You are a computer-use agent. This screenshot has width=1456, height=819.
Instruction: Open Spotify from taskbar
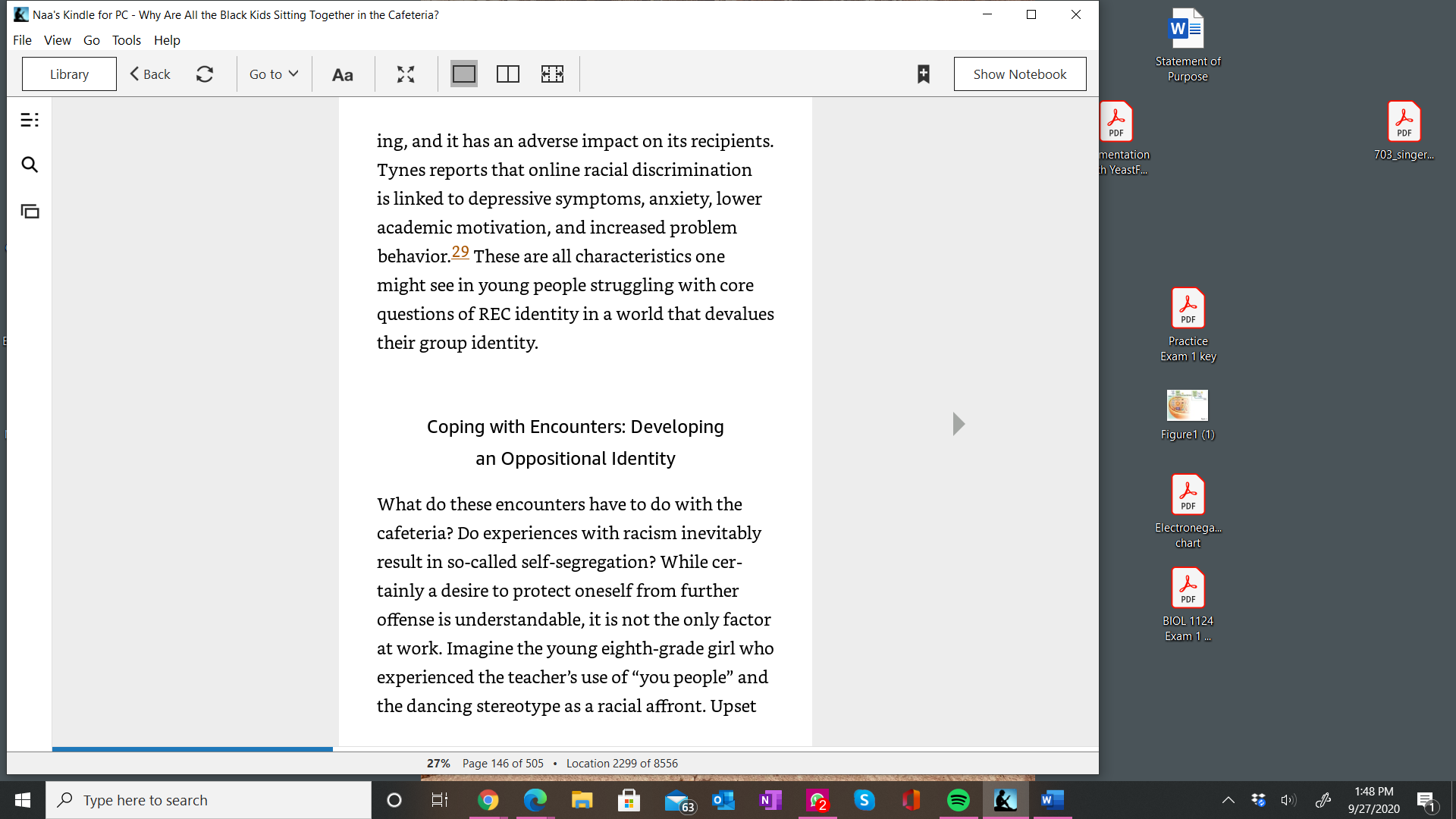click(959, 800)
